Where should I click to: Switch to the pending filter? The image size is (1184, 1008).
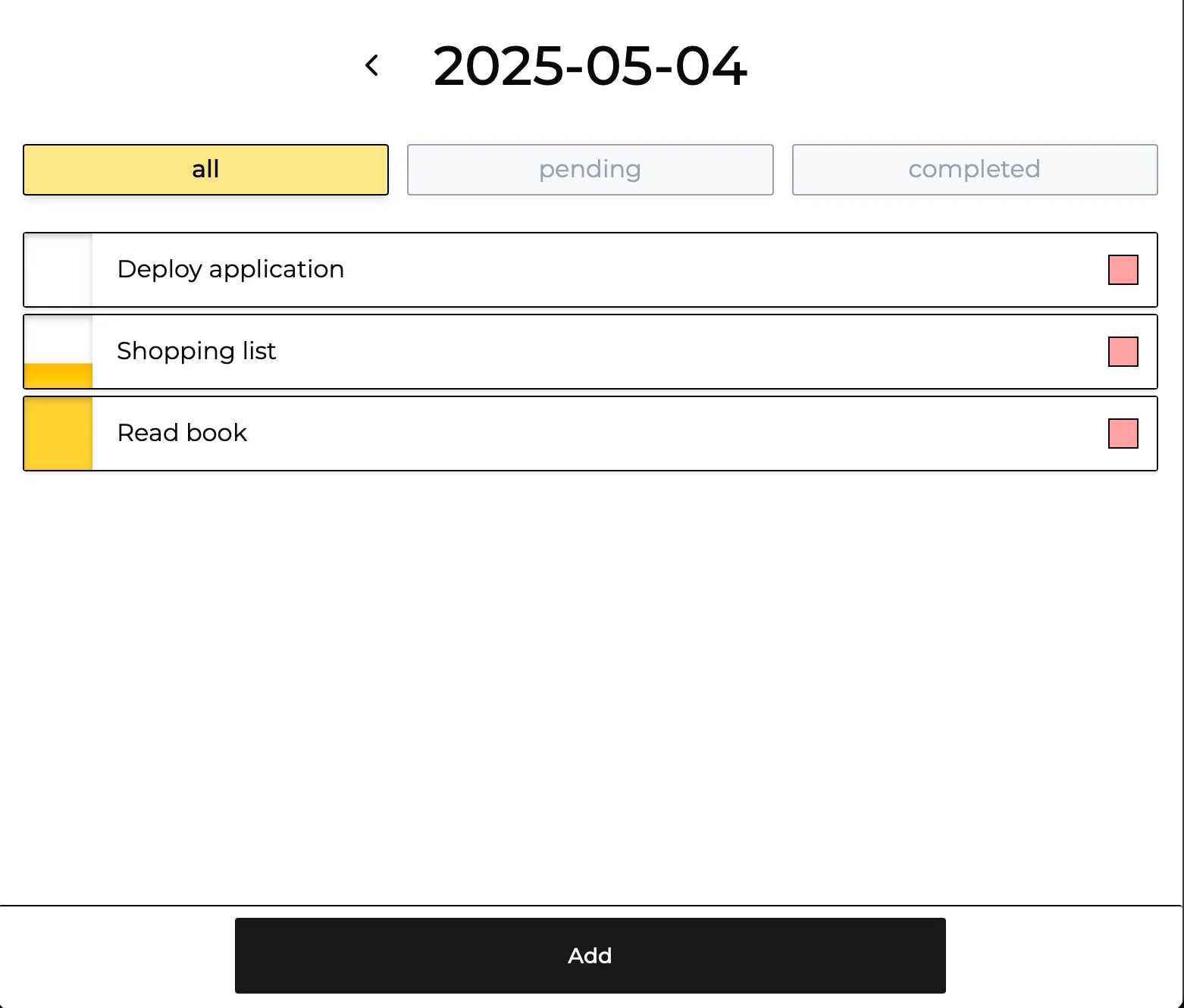pyautogui.click(x=590, y=170)
